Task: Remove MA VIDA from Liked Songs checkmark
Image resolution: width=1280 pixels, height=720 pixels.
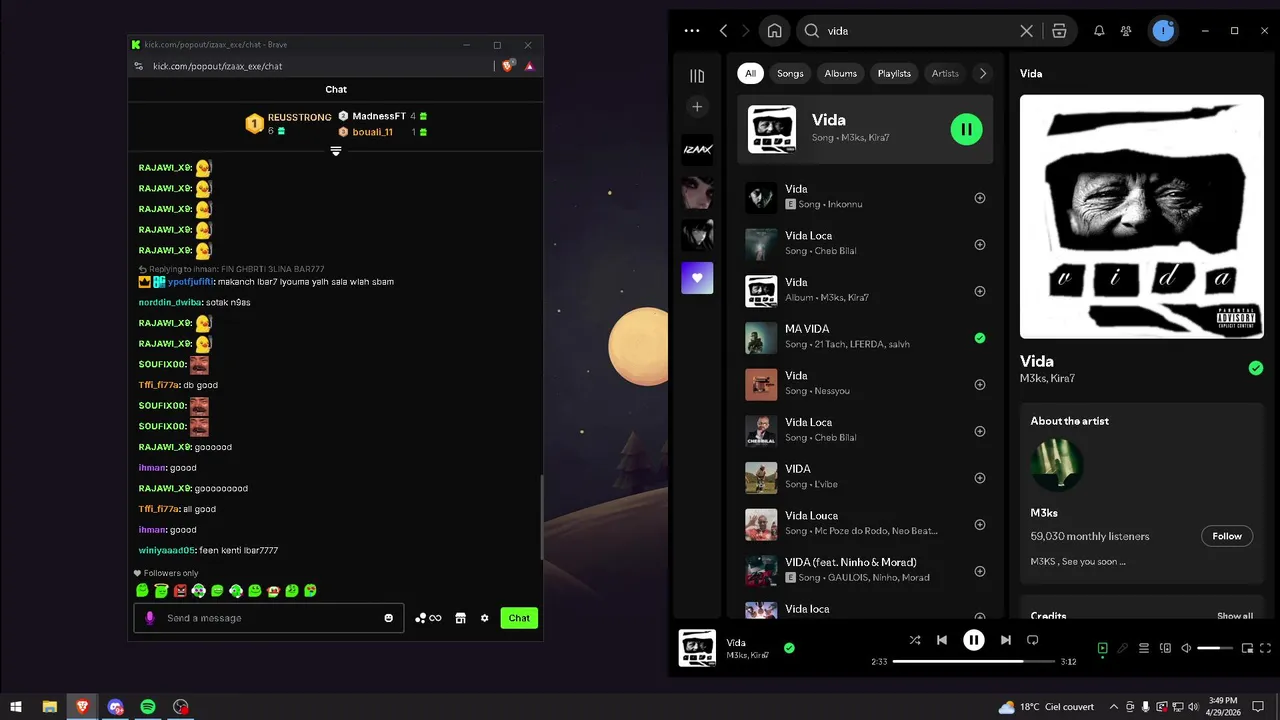Action: 980,338
